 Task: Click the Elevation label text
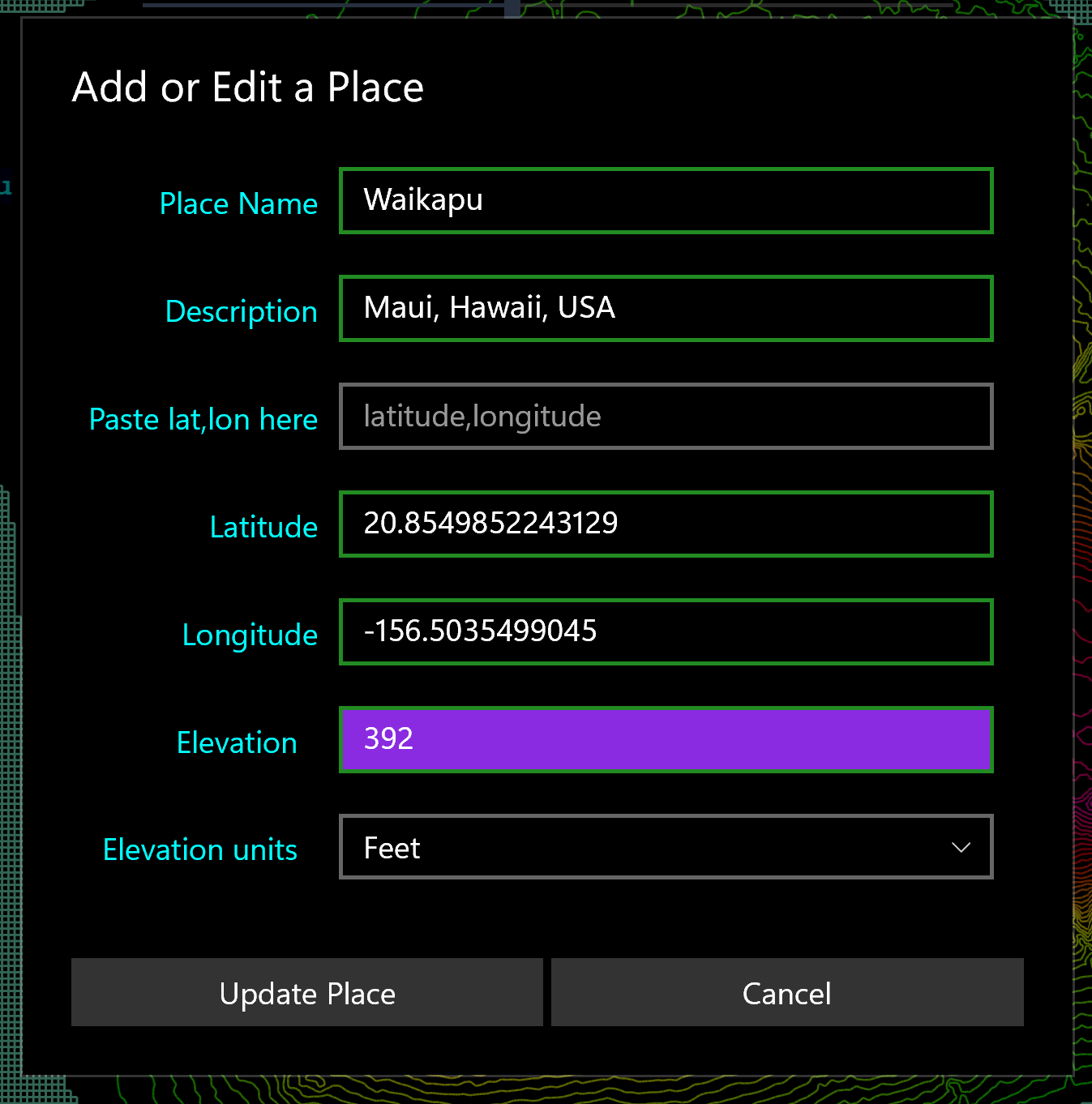tap(237, 743)
